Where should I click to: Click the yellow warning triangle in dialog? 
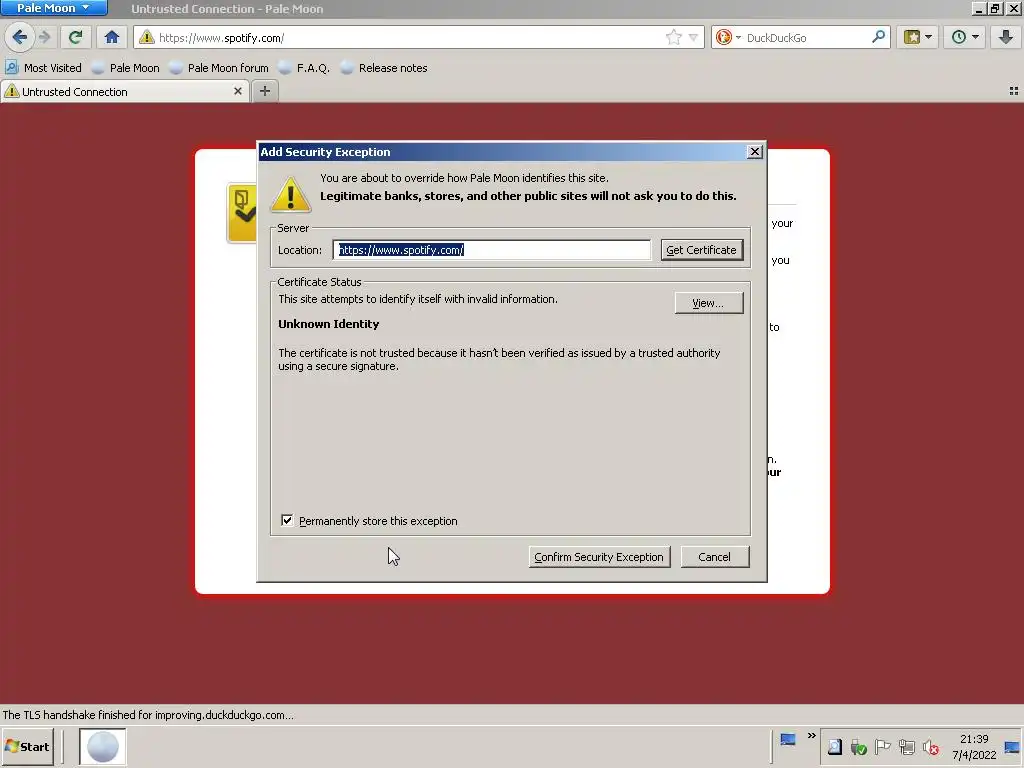[291, 195]
